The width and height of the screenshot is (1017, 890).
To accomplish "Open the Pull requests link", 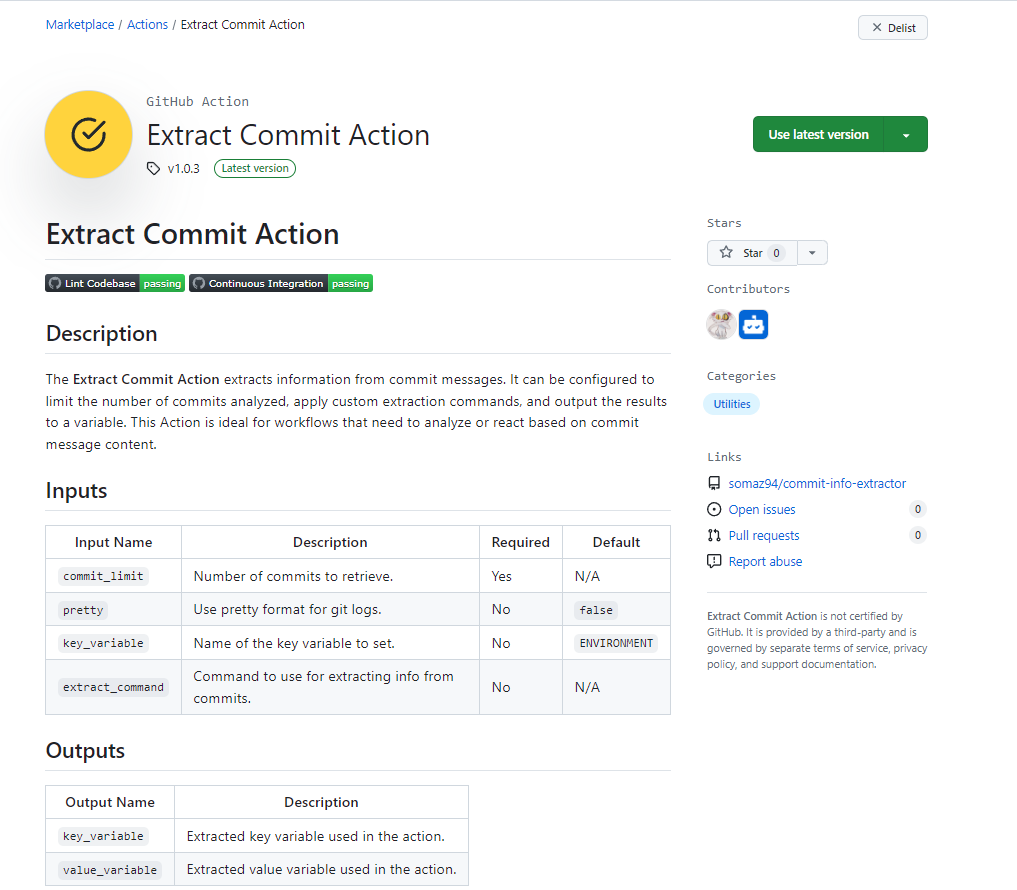I will point(763,535).
